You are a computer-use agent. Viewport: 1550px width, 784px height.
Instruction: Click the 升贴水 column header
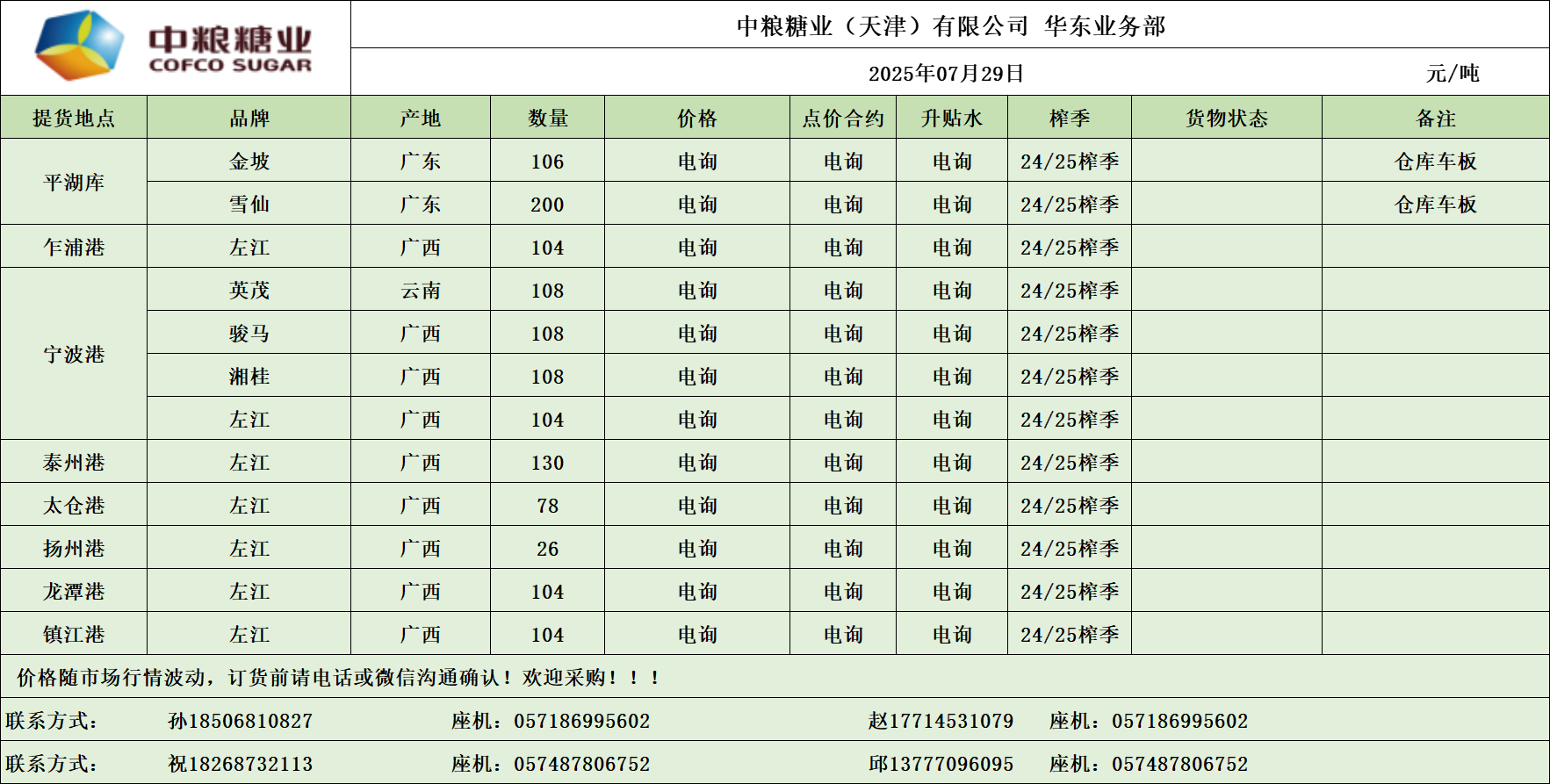(x=951, y=118)
